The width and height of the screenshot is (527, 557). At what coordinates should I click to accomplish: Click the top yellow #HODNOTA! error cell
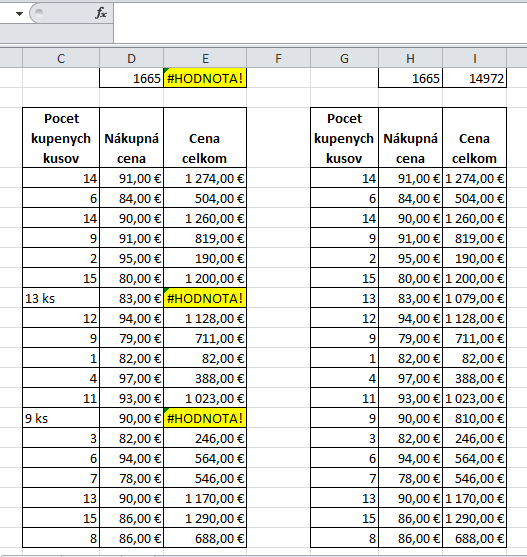coord(205,78)
